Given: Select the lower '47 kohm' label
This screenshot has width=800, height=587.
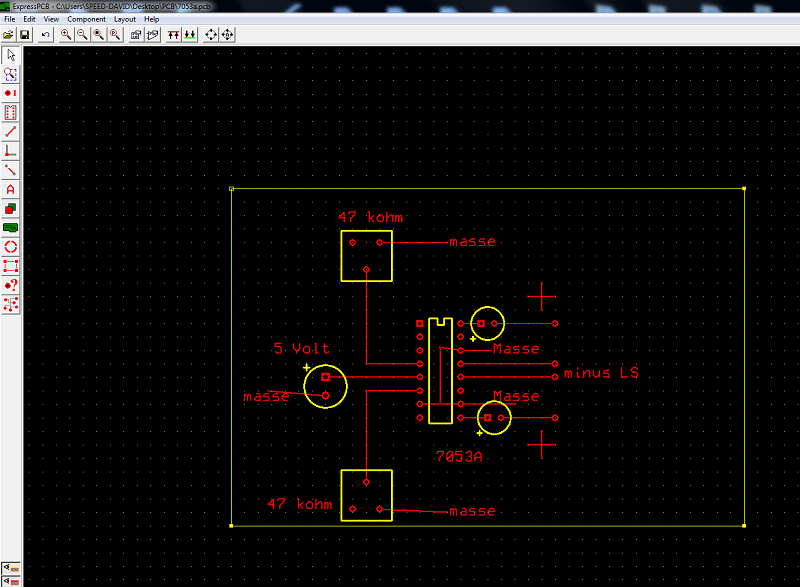Looking at the screenshot, I should [x=300, y=504].
